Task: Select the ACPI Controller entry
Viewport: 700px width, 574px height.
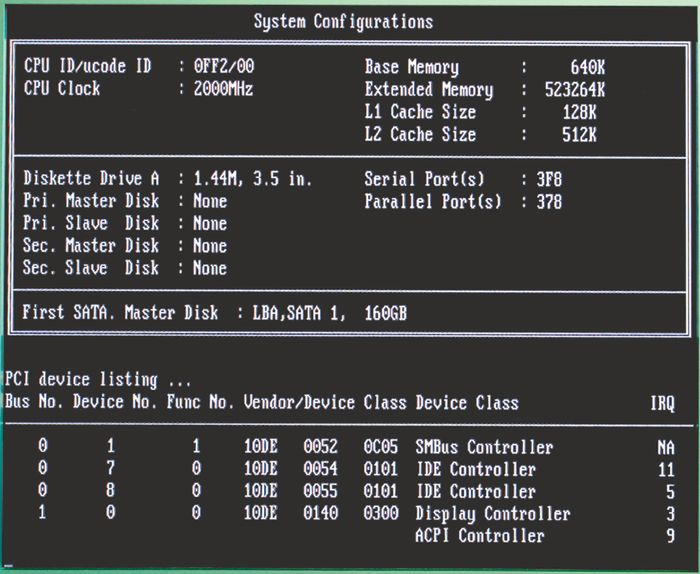Action: coord(480,536)
